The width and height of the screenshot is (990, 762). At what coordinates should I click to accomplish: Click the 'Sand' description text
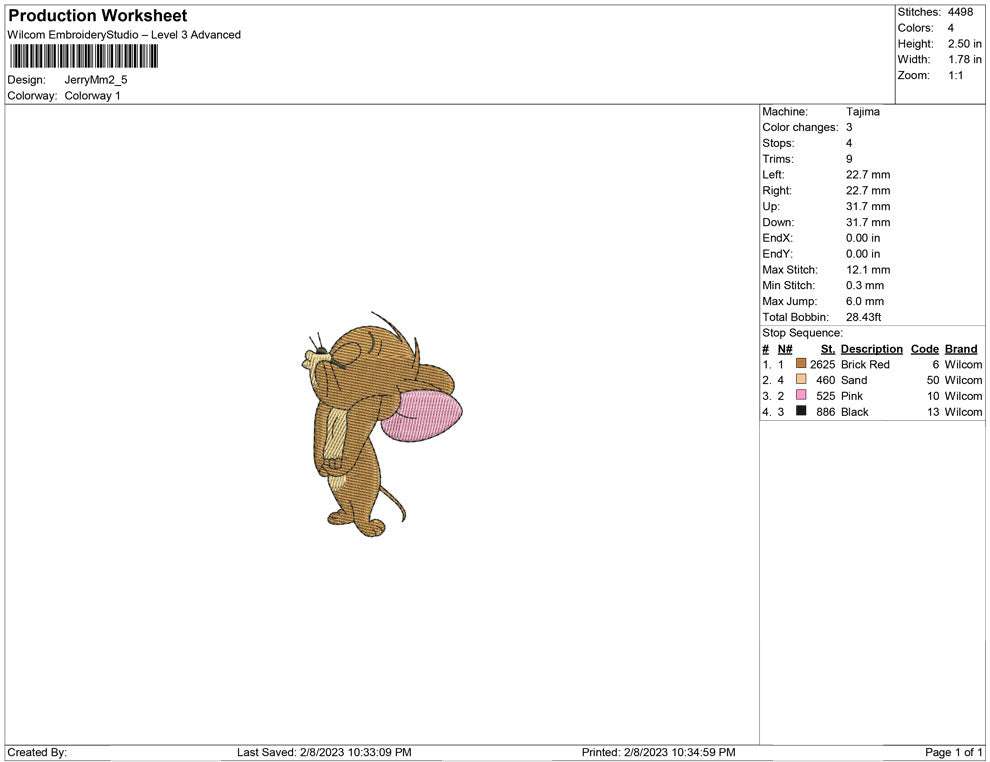854,380
